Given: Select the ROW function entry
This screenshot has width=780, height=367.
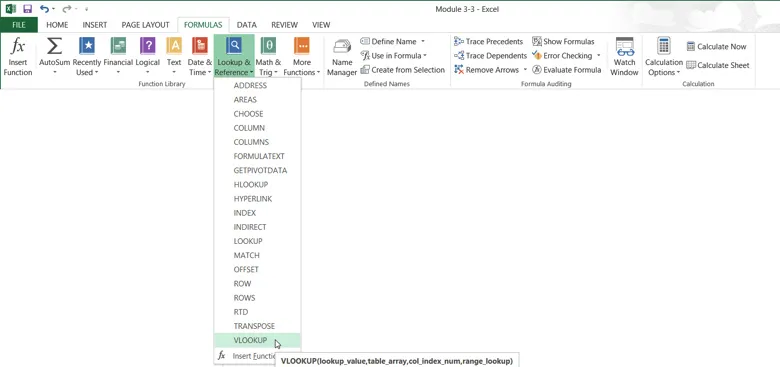Looking at the screenshot, I should 257,284.
